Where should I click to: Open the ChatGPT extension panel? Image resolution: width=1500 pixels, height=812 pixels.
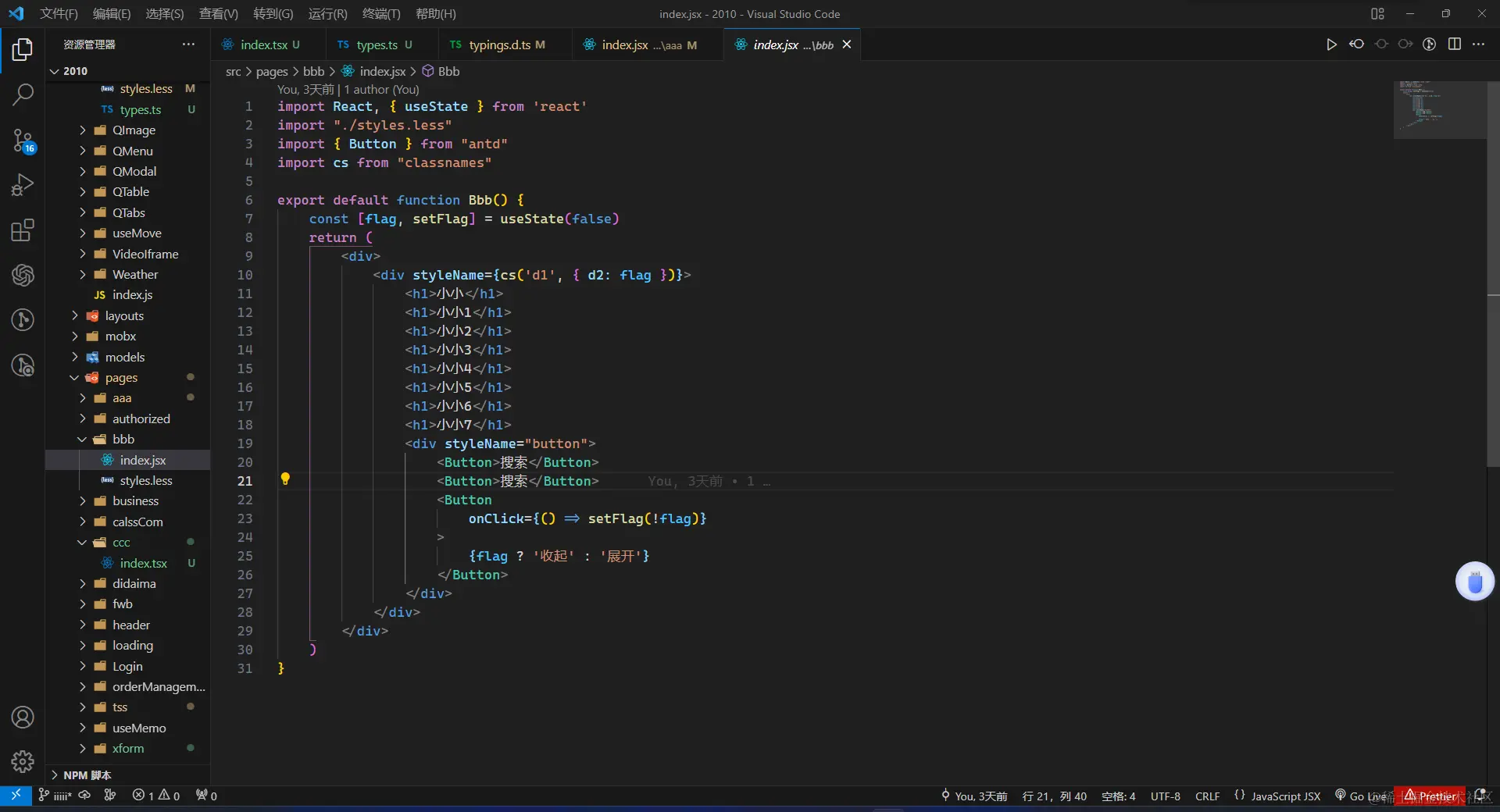click(x=23, y=275)
